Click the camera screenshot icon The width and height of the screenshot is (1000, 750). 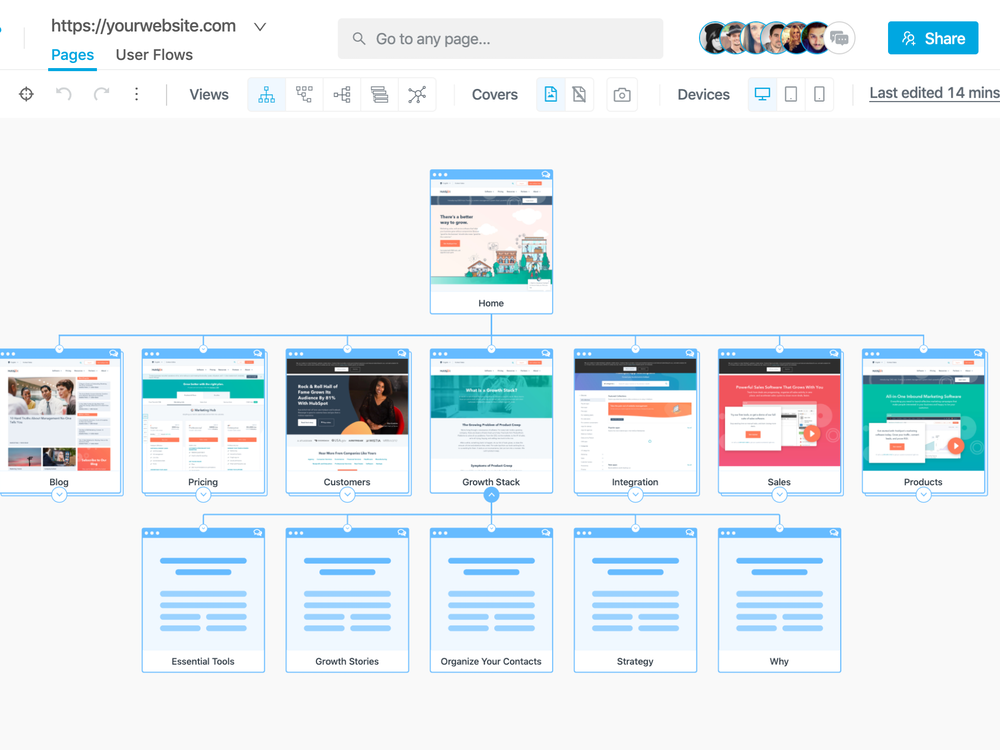pos(622,94)
